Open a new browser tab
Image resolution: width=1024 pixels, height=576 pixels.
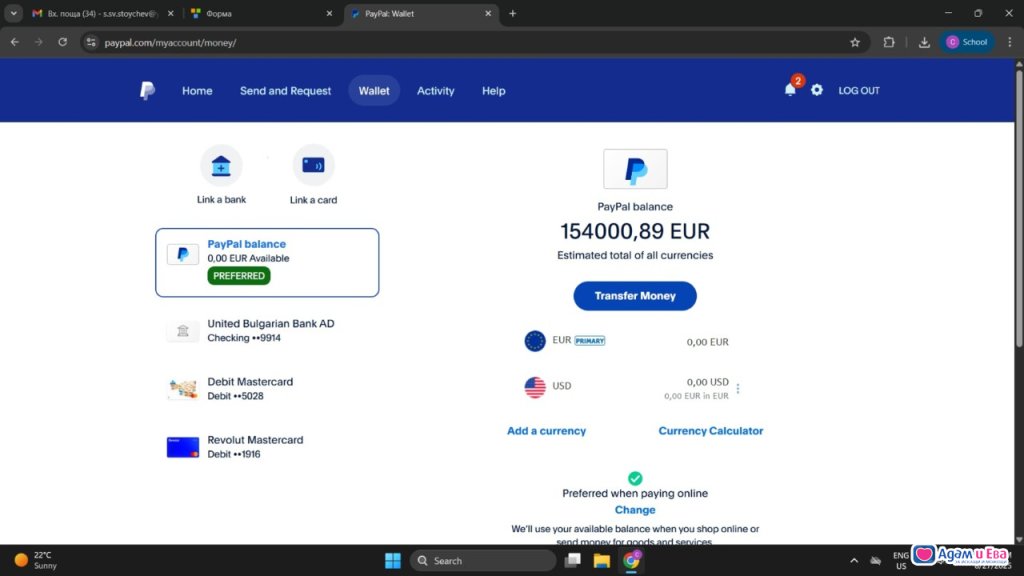tap(513, 13)
